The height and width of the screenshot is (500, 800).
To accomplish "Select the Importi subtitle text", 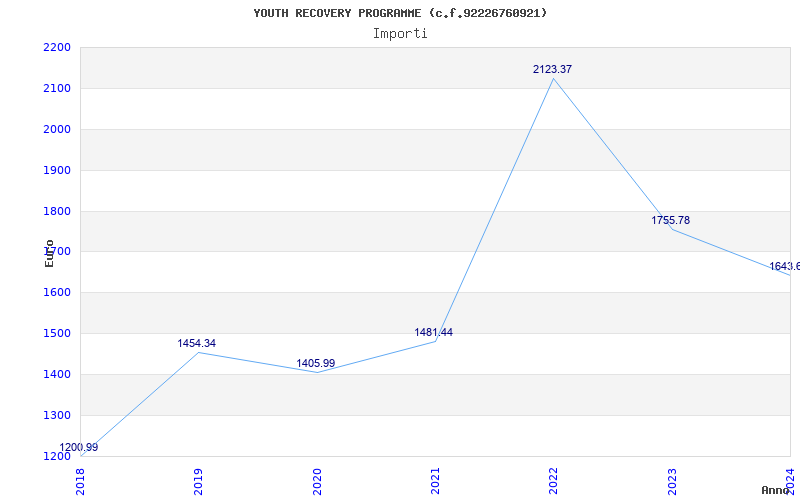I will click(400, 34).
